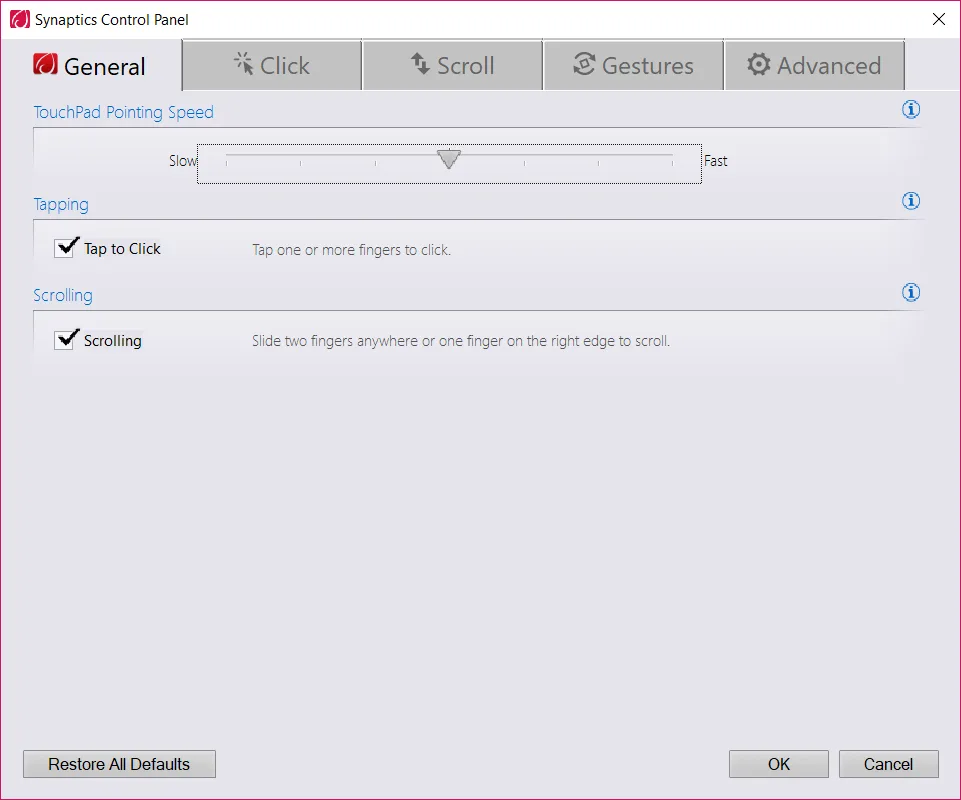961x800 pixels.
Task: Click the 'TouchPad Pointing Speed' heading
Action: click(x=123, y=112)
